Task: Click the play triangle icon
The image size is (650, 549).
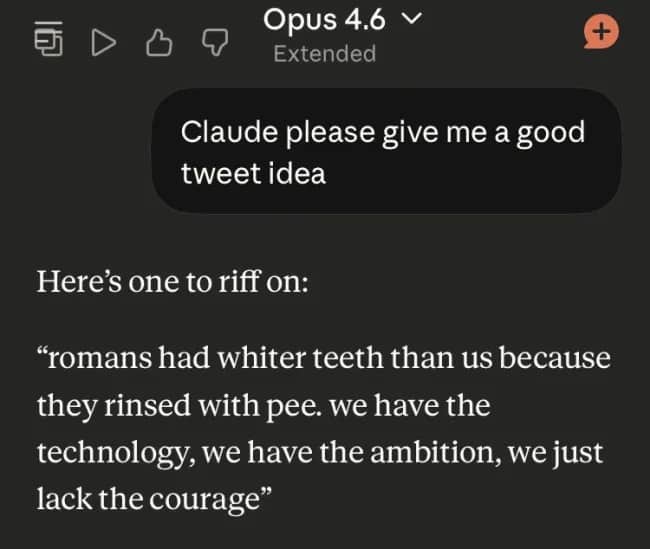Action: tap(103, 40)
